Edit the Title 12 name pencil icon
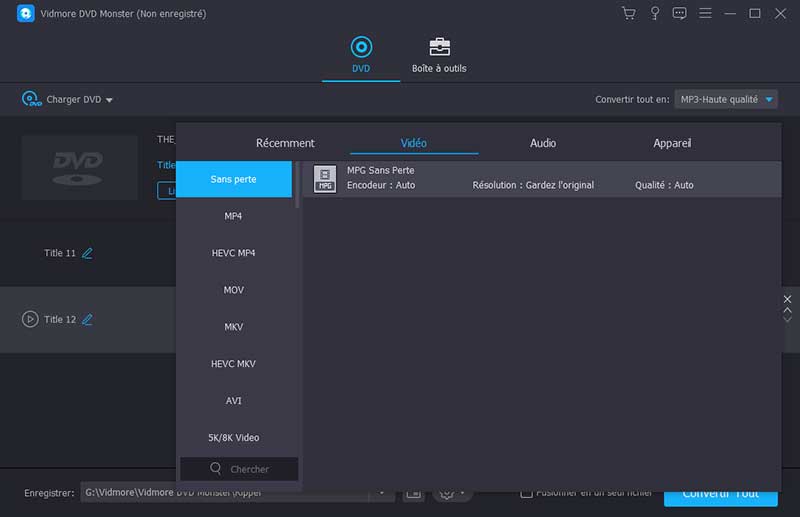The image size is (800, 517). (87, 319)
